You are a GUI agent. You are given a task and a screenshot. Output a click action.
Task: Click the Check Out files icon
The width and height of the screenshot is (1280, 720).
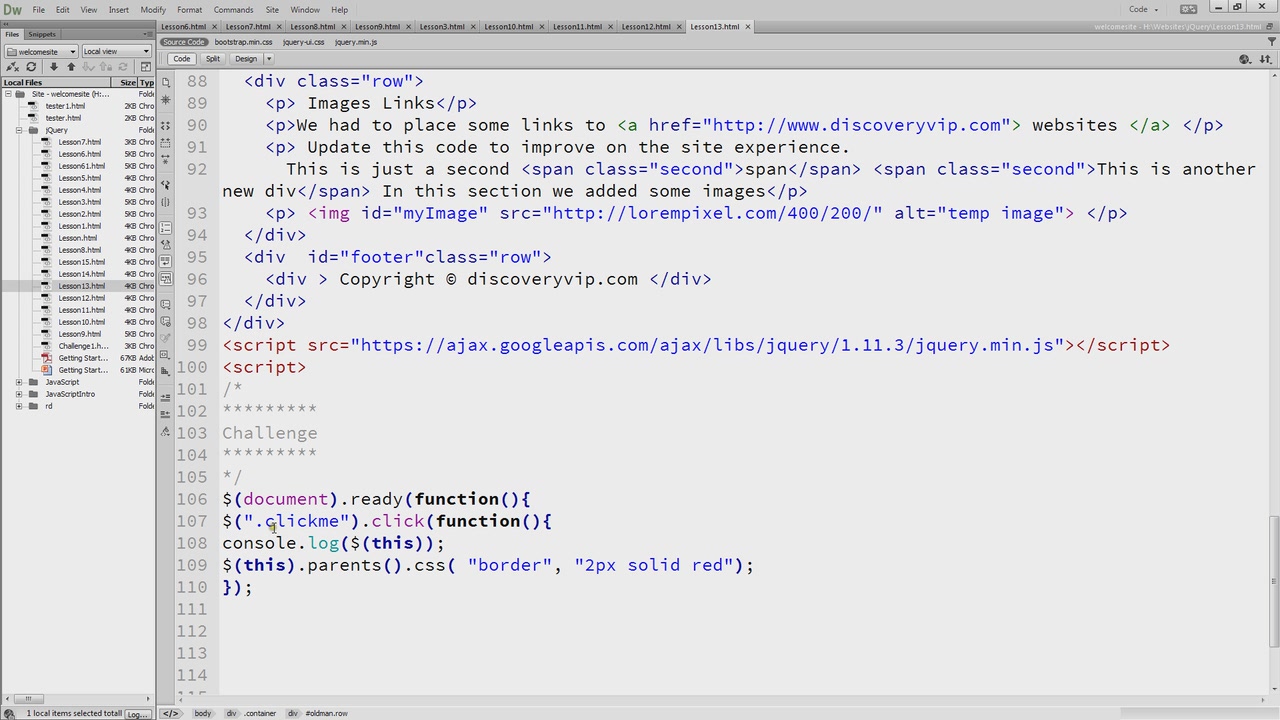88,67
